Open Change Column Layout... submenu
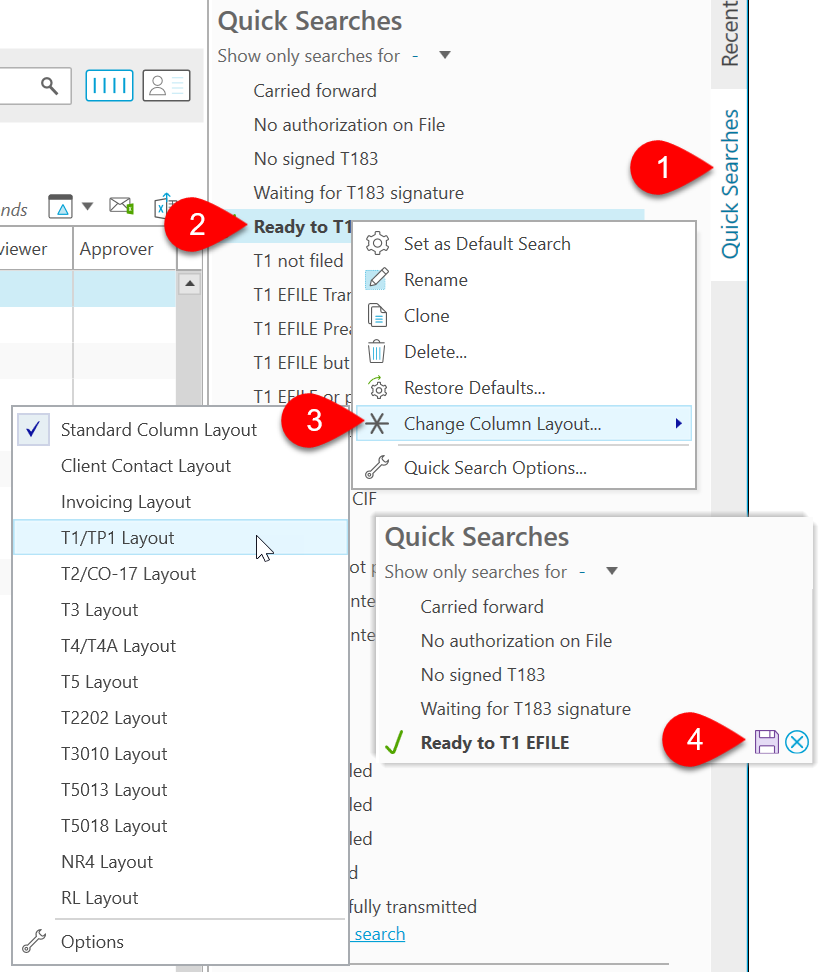 [x=524, y=423]
